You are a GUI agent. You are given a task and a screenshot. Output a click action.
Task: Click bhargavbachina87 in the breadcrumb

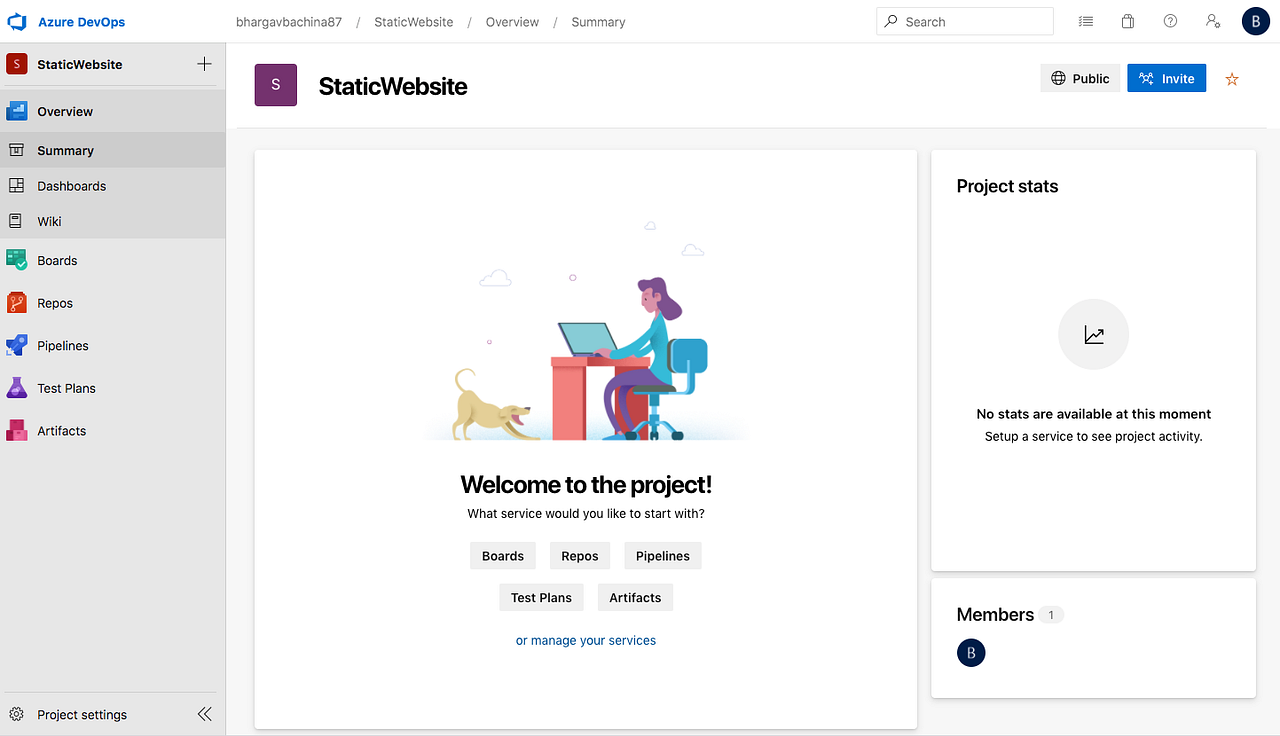pos(289,22)
